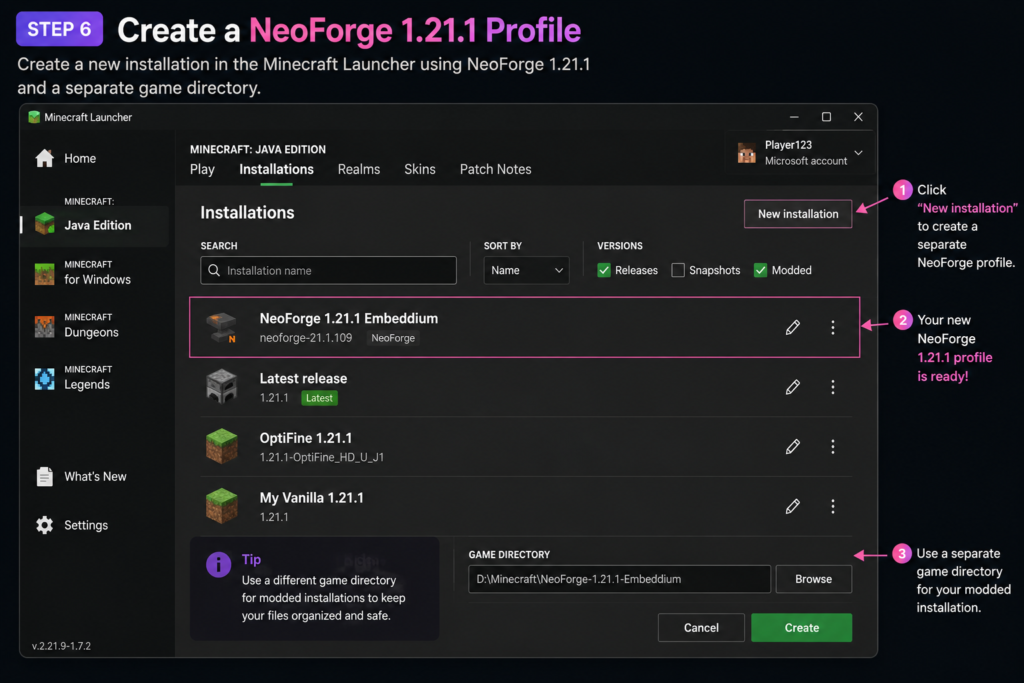The image size is (1024, 683).
Task: Click the My Vanilla 1.21.1 grass block icon
Action: pyautogui.click(x=221, y=506)
